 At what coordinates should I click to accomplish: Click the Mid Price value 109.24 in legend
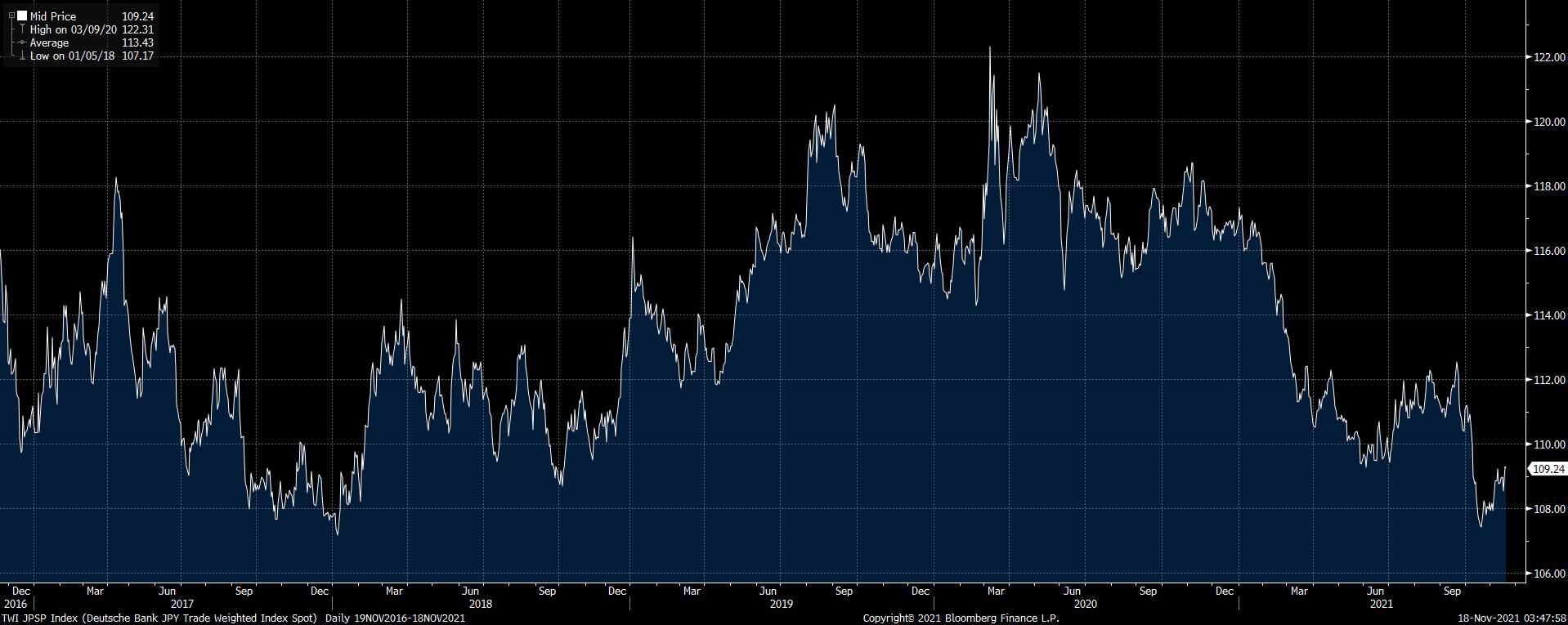[x=137, y=16]
